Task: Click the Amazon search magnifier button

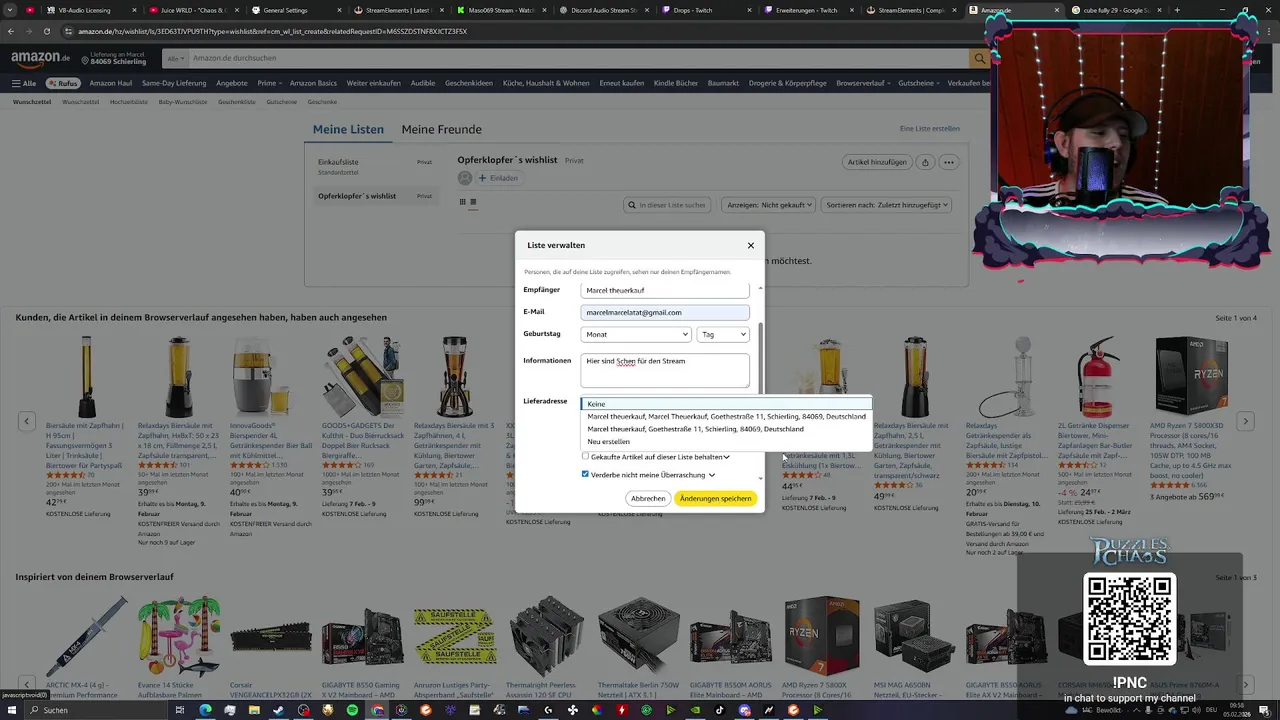Action: click(x=979, y=59)
